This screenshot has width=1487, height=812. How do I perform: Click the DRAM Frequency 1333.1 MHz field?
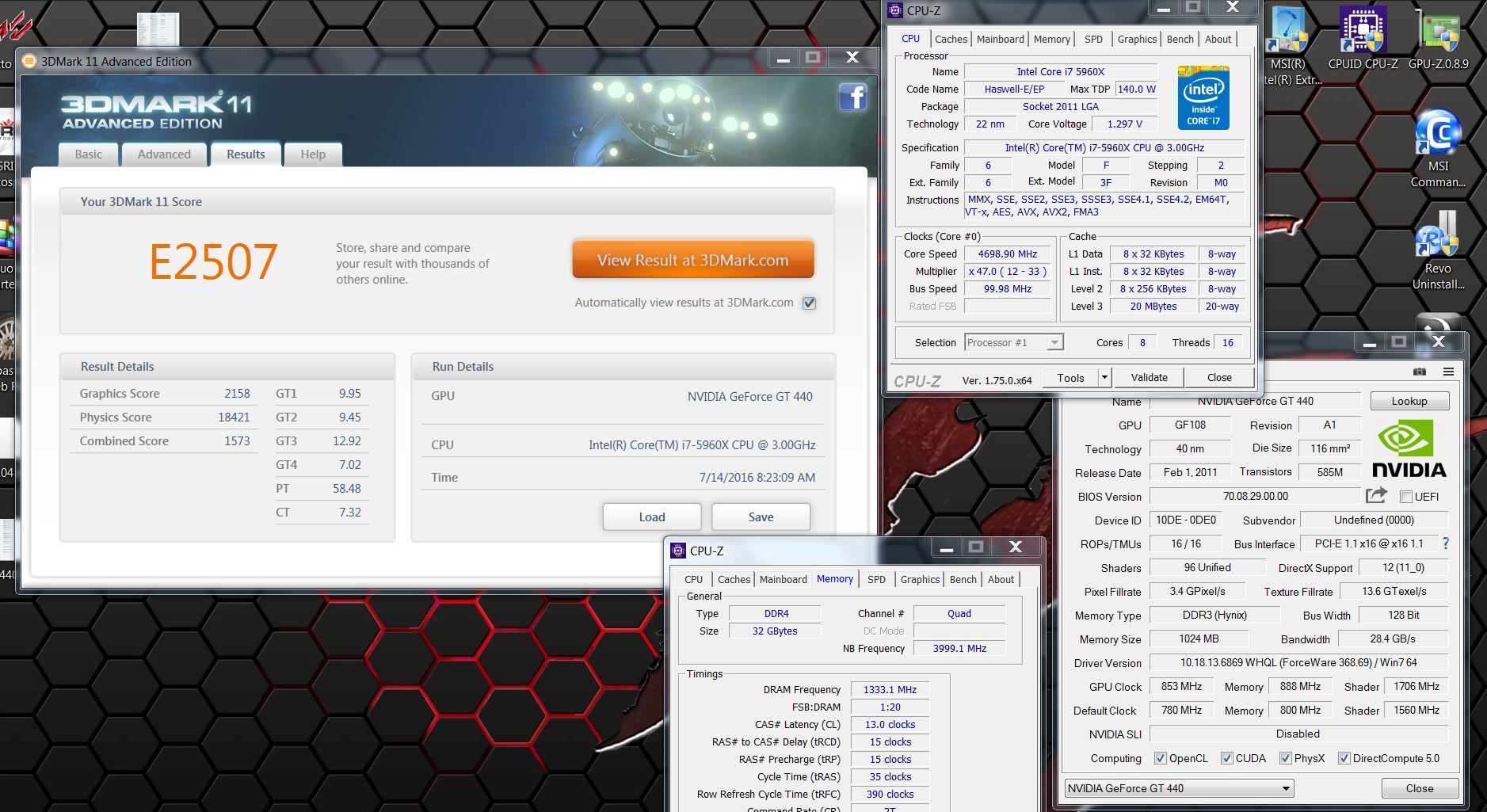[x=890, y=689]
